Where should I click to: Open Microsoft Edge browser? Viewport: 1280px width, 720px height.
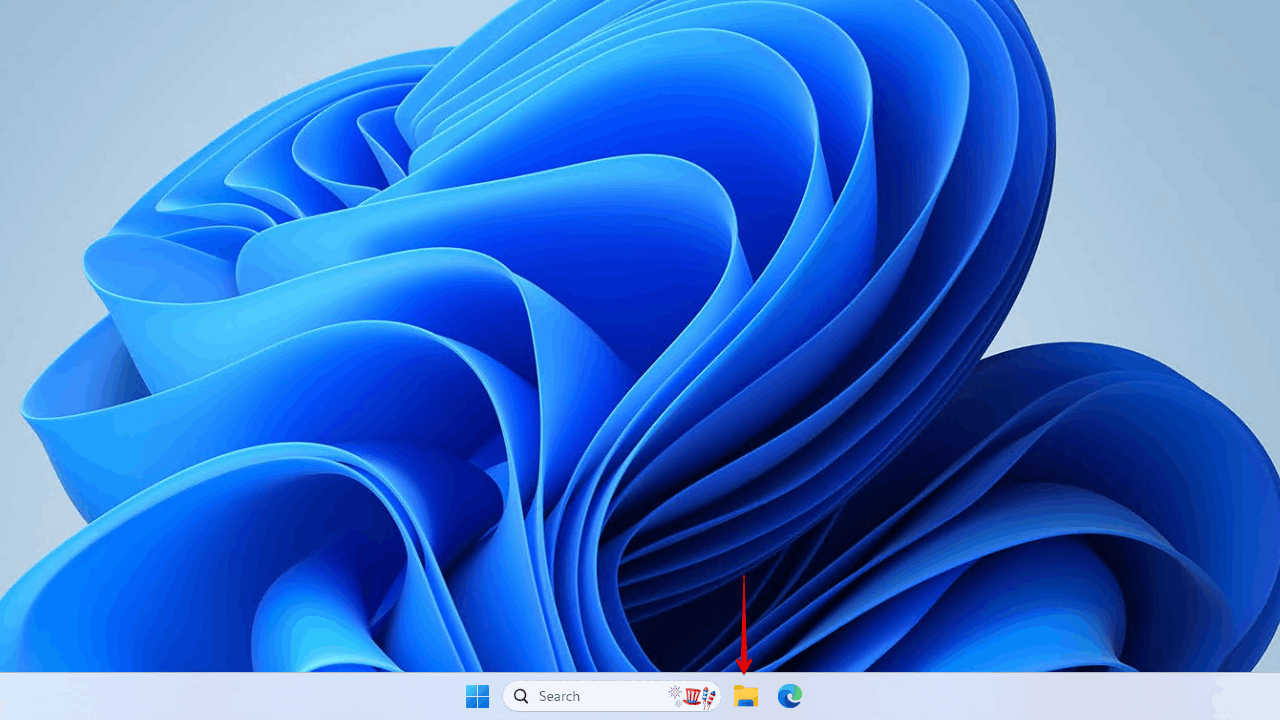click(788, 697)
